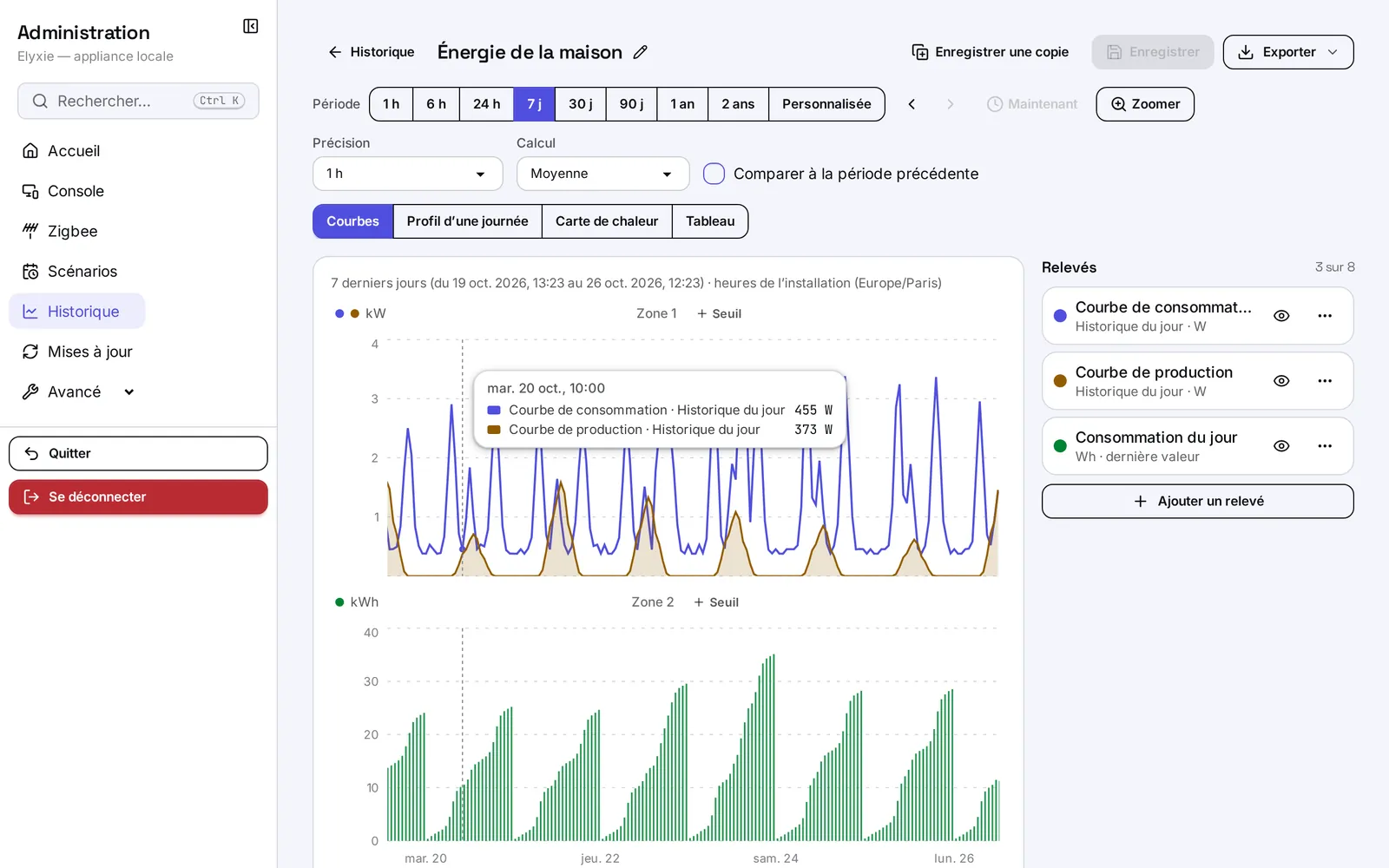Select the 30 j period

[x=580, y=104]
